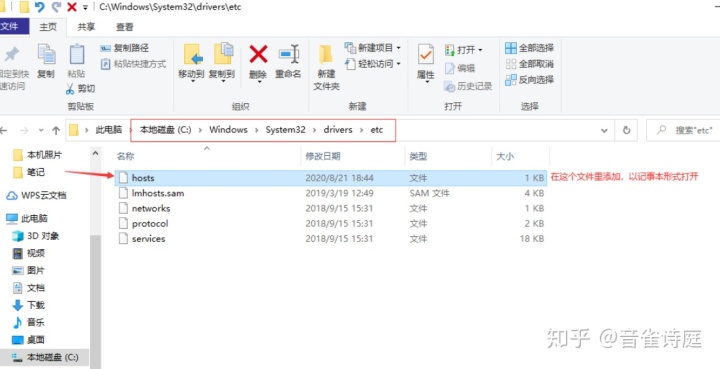Click the 剪切 scissors button
Viewport: 720px width, 369px height.
tap(80, 88)
